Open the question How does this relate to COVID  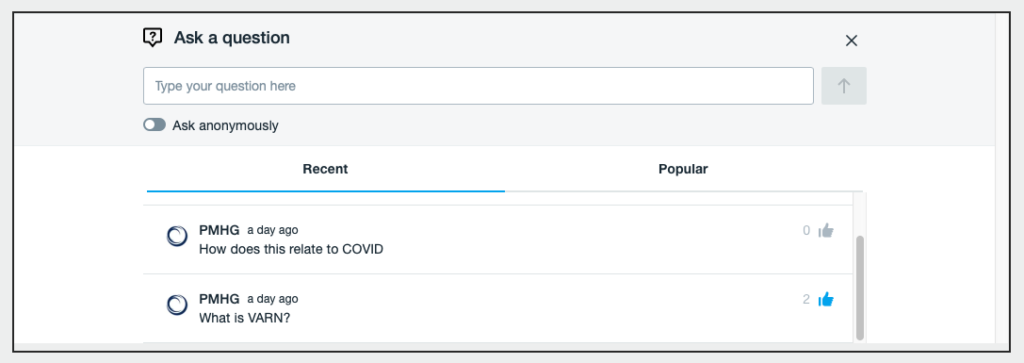[291, 249]
